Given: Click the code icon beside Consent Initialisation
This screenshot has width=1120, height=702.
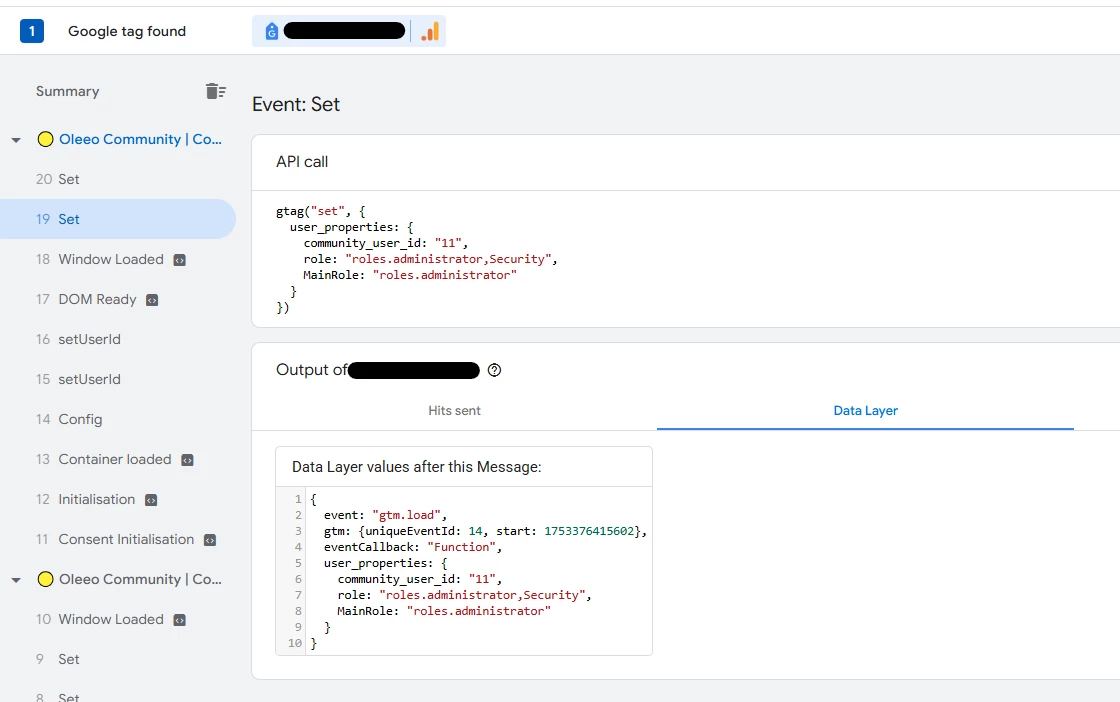Looking at the screenshot, I should 210,540.
